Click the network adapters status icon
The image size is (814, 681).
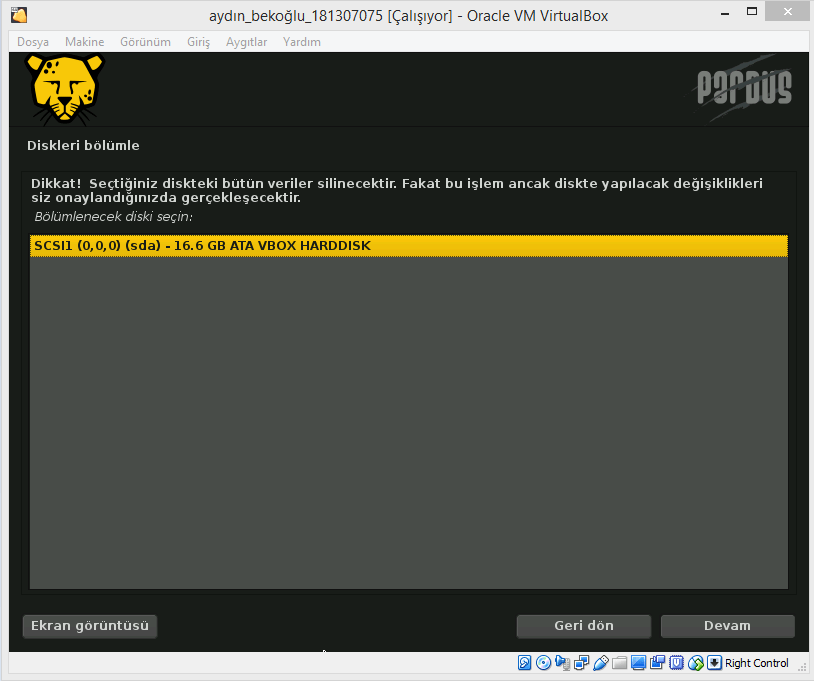point(581,663)
